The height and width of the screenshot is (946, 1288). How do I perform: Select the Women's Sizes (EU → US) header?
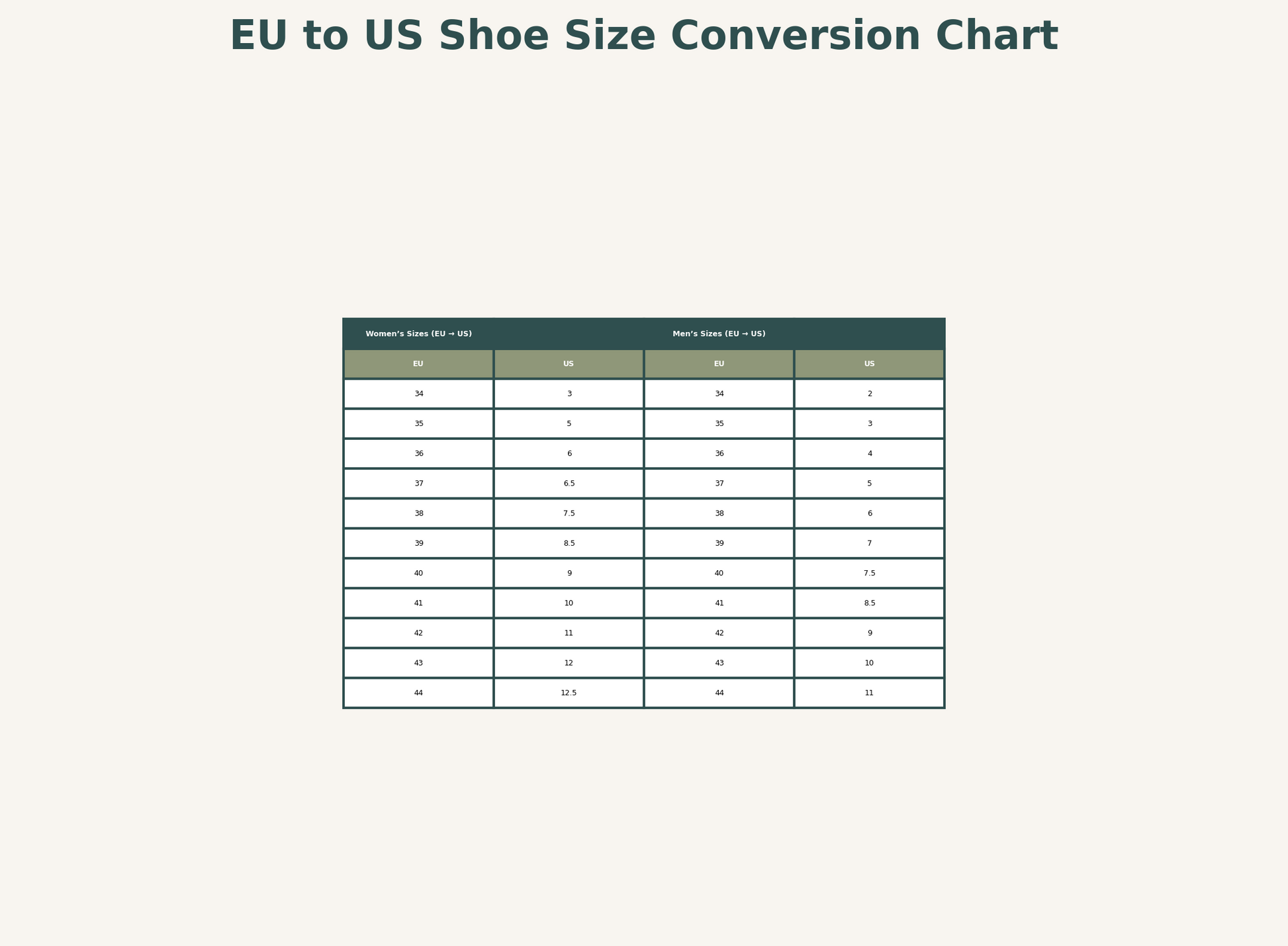[x=418, y=334]
